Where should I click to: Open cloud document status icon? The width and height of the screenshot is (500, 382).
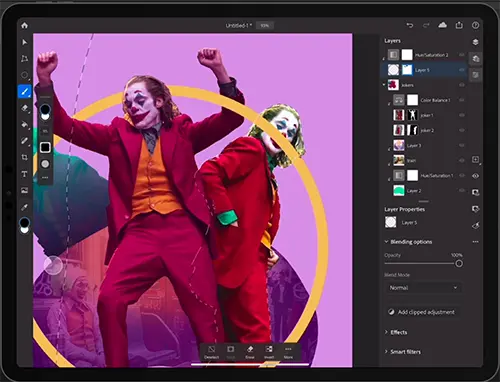[x=442, y=25]
